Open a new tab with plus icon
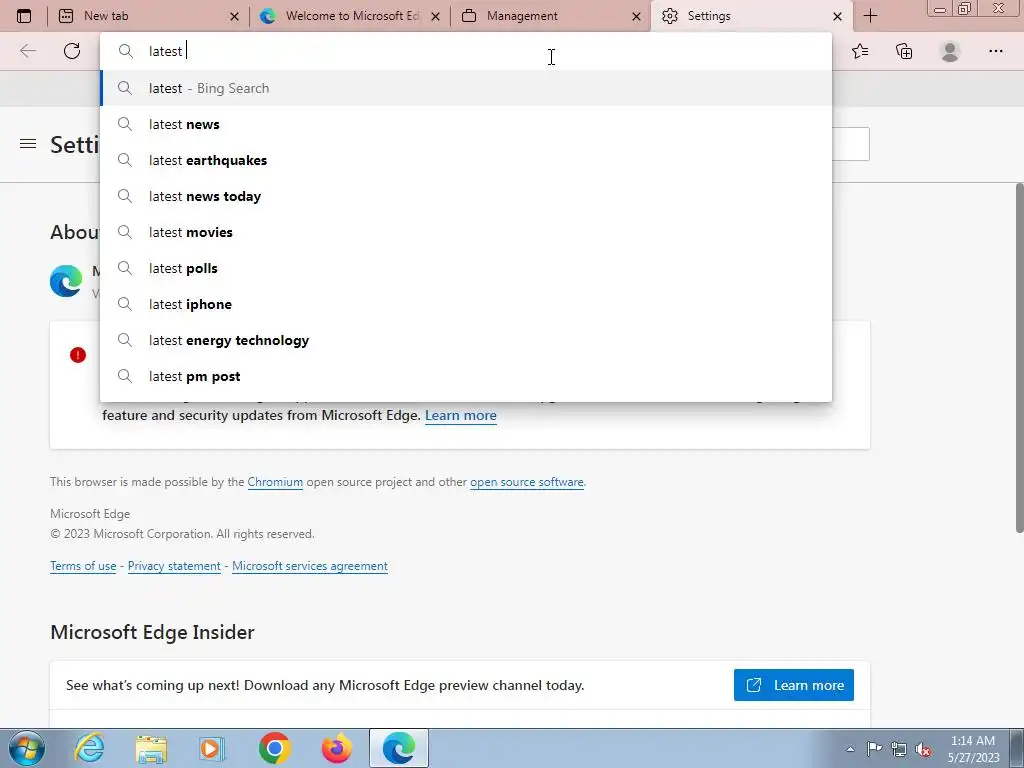Viewport: 1024px width, 768px height. pyautogui.click(x=870, y=16)
